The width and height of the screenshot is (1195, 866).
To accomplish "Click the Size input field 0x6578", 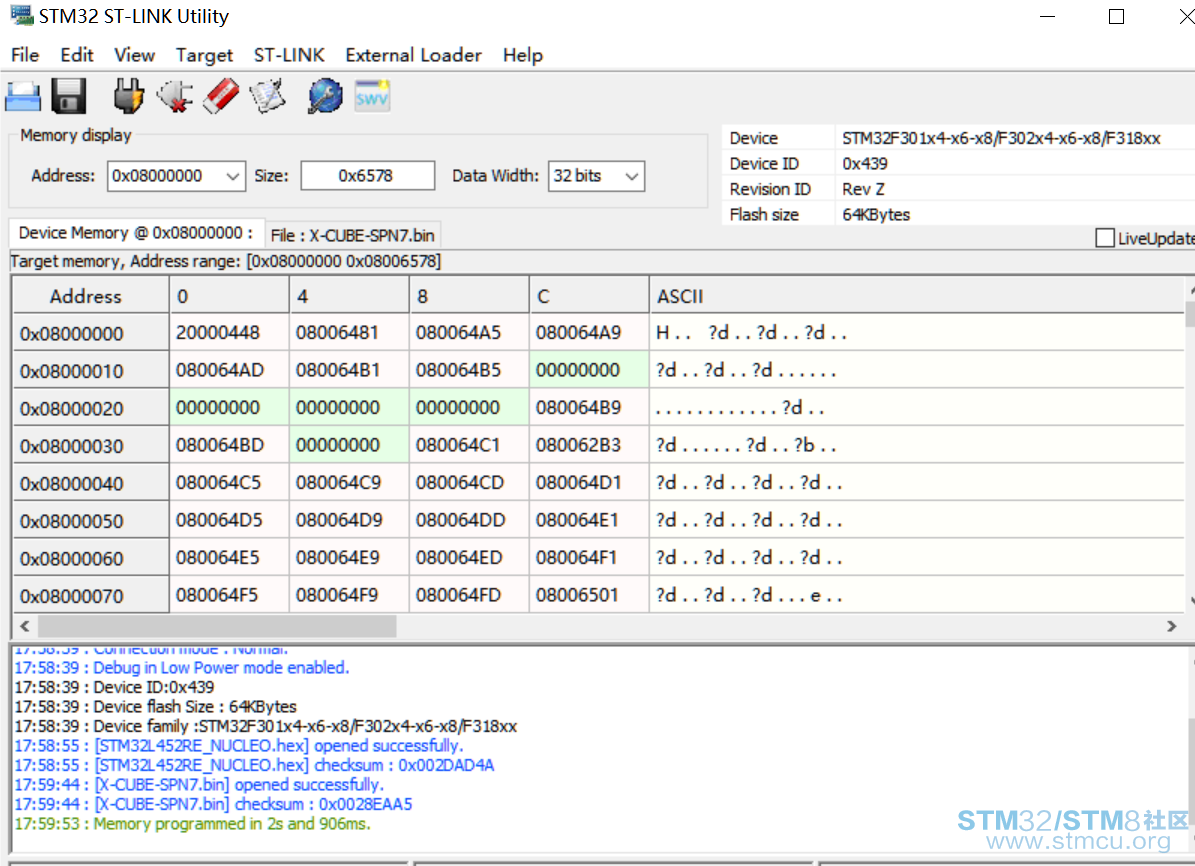I will [x=367, y=176].
